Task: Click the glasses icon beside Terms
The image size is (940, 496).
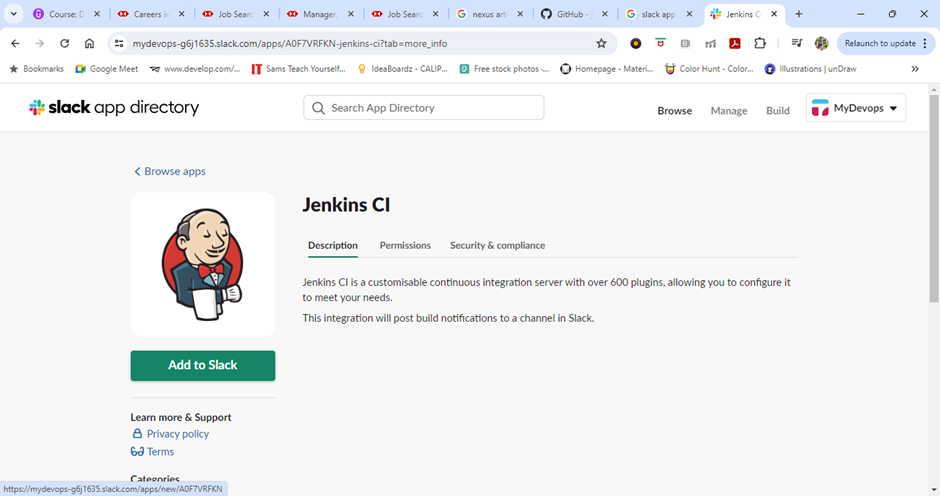Action: click(137, 452)
